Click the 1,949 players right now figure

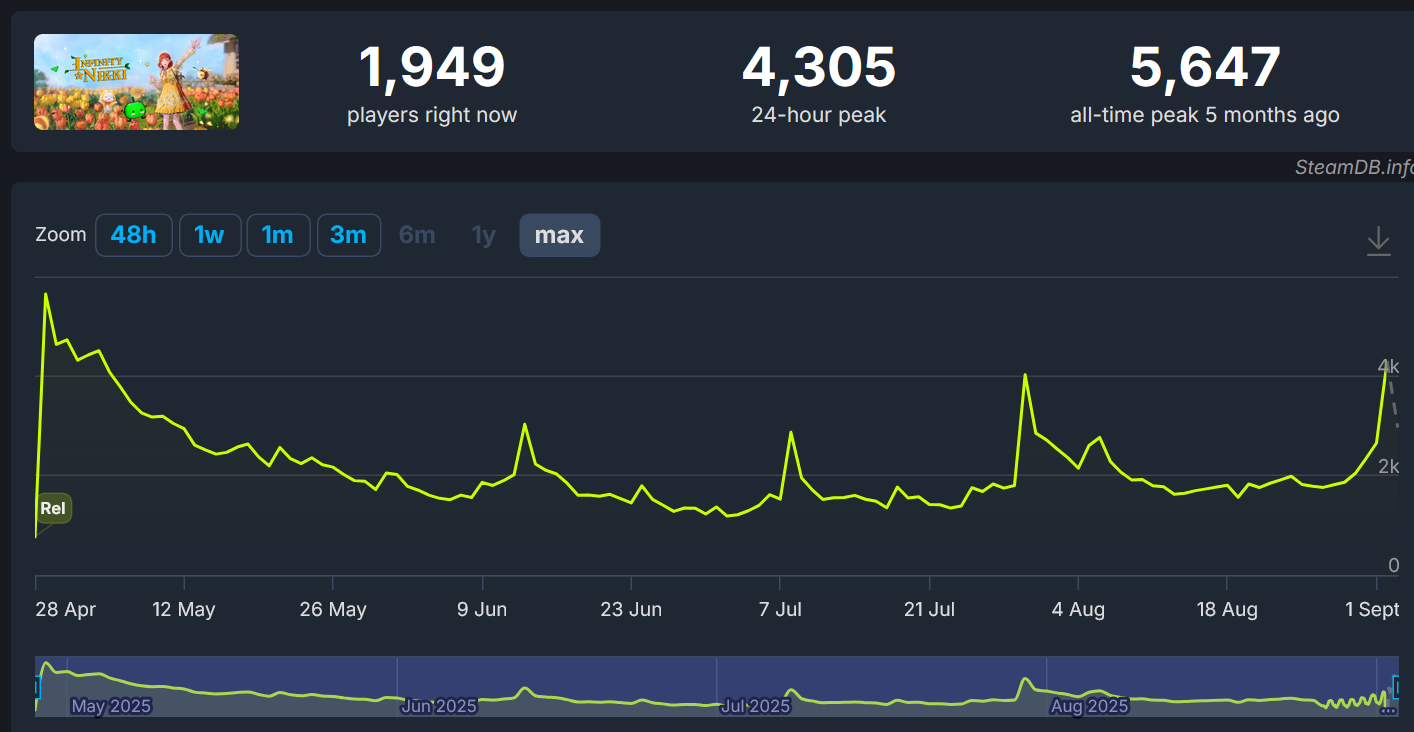click(x=432, y=68)
